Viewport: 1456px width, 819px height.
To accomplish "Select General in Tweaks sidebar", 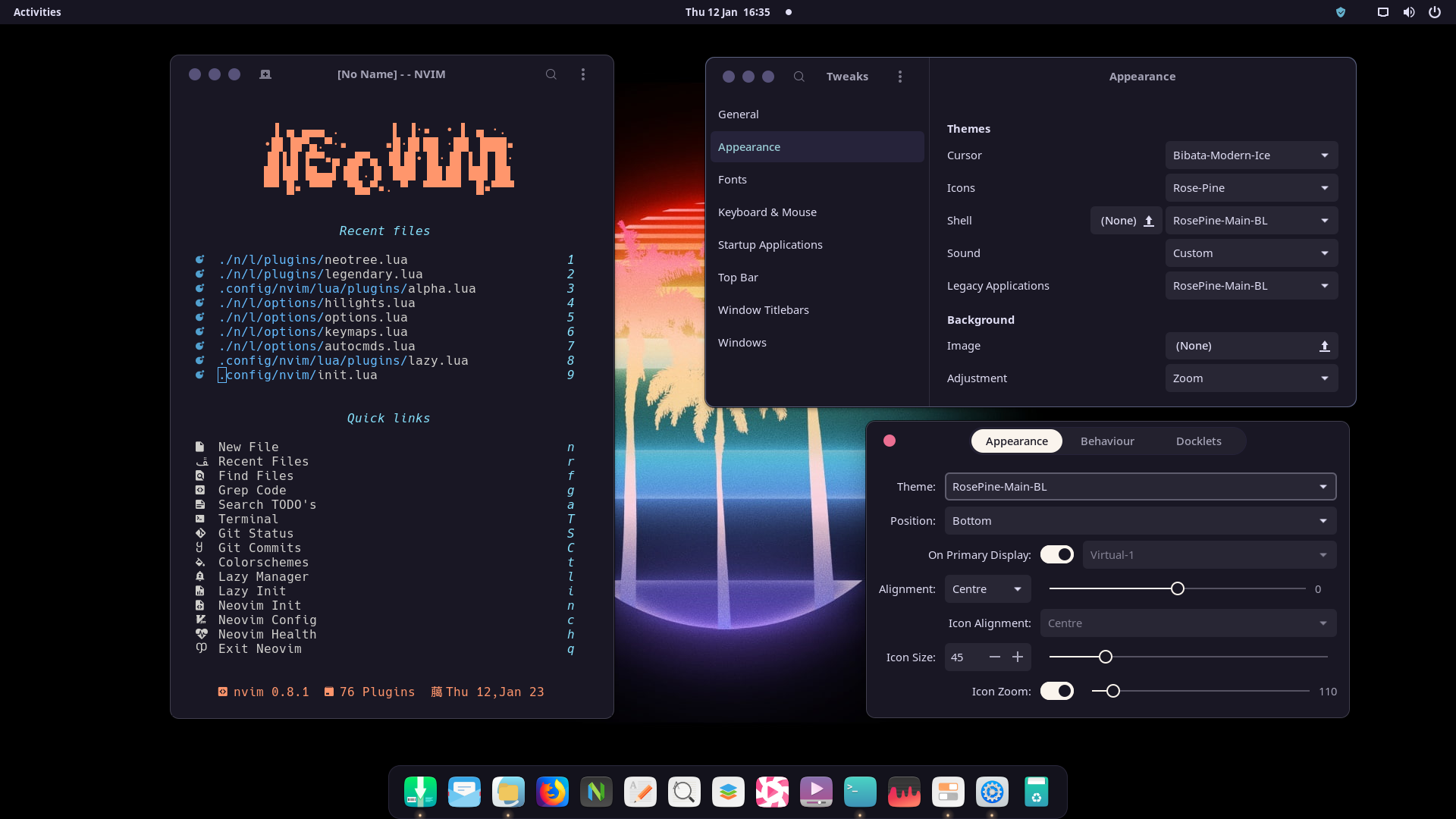I will click(x=817, y=115).
